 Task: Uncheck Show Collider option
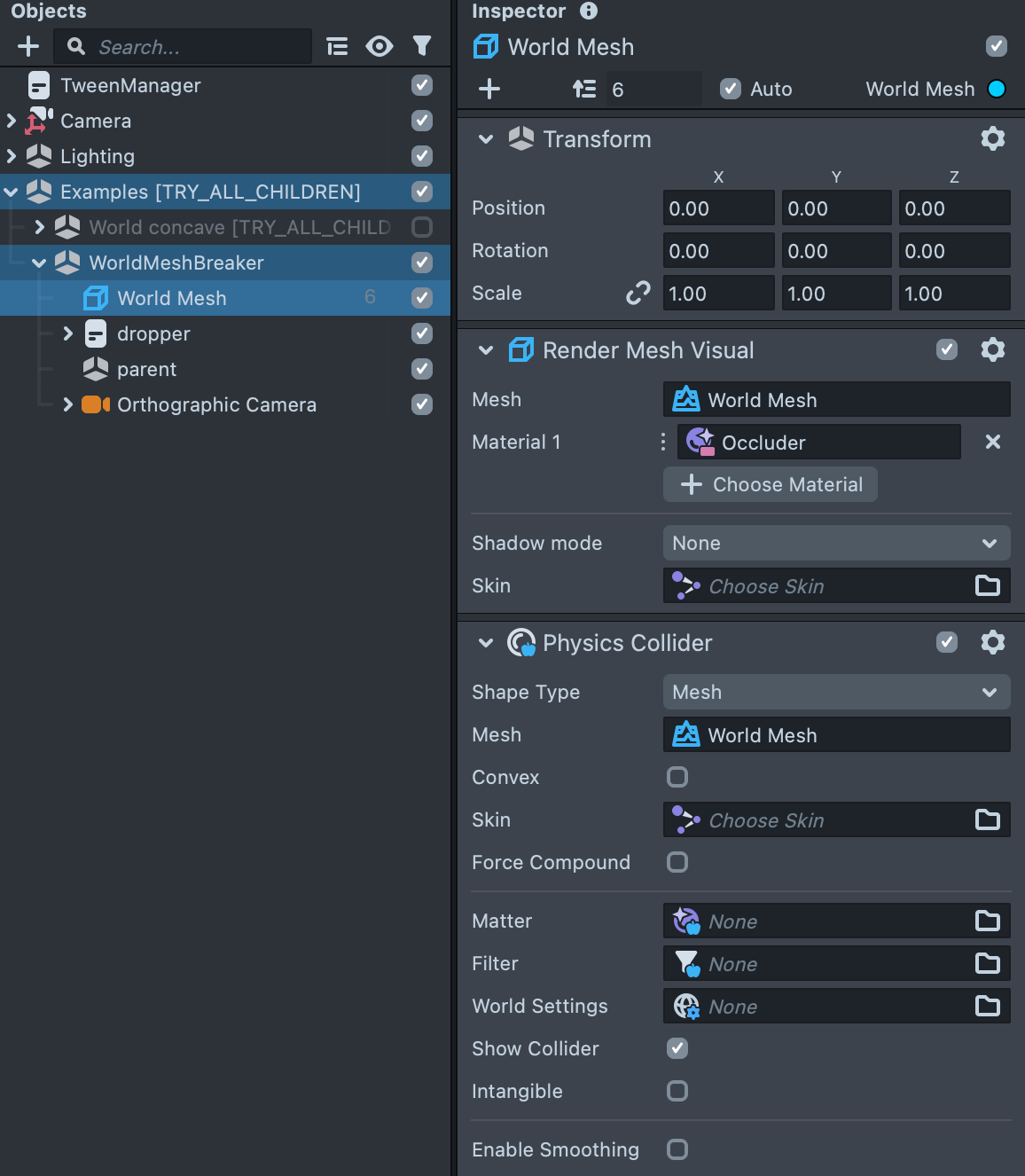tap(677, 1048)
